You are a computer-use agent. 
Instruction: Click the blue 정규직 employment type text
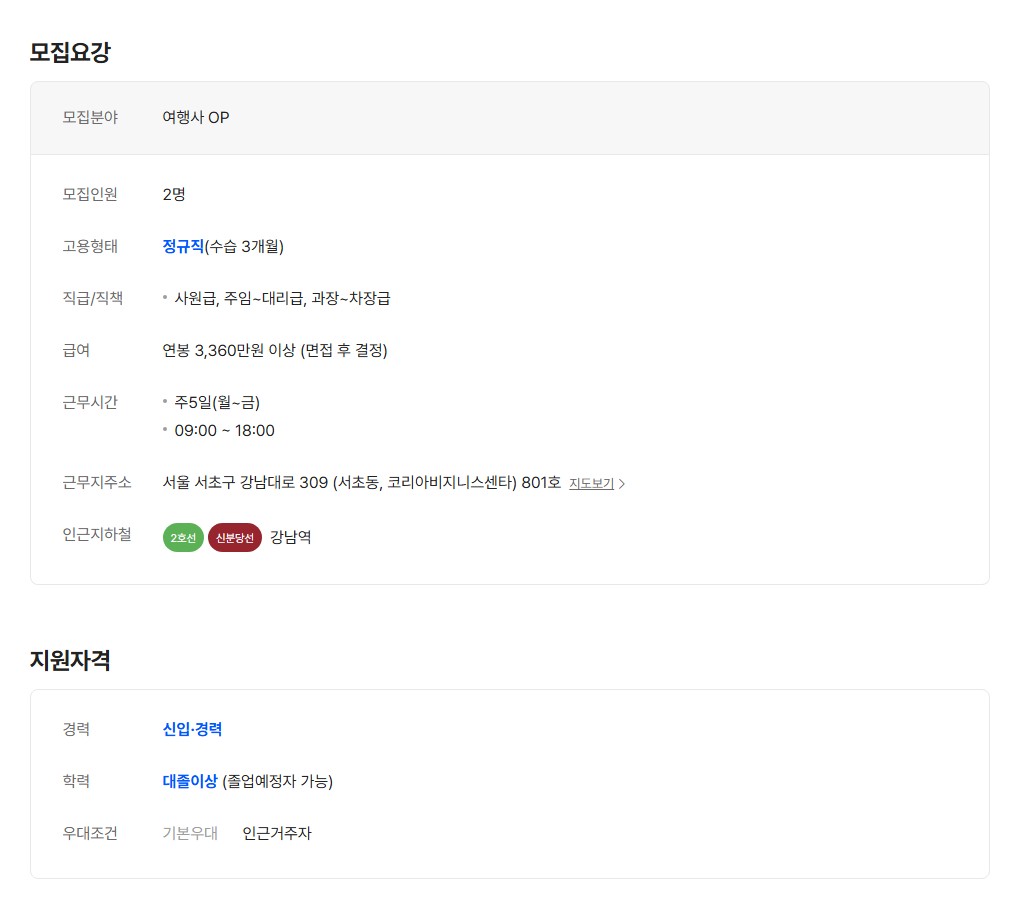click(x=183, y=246)
